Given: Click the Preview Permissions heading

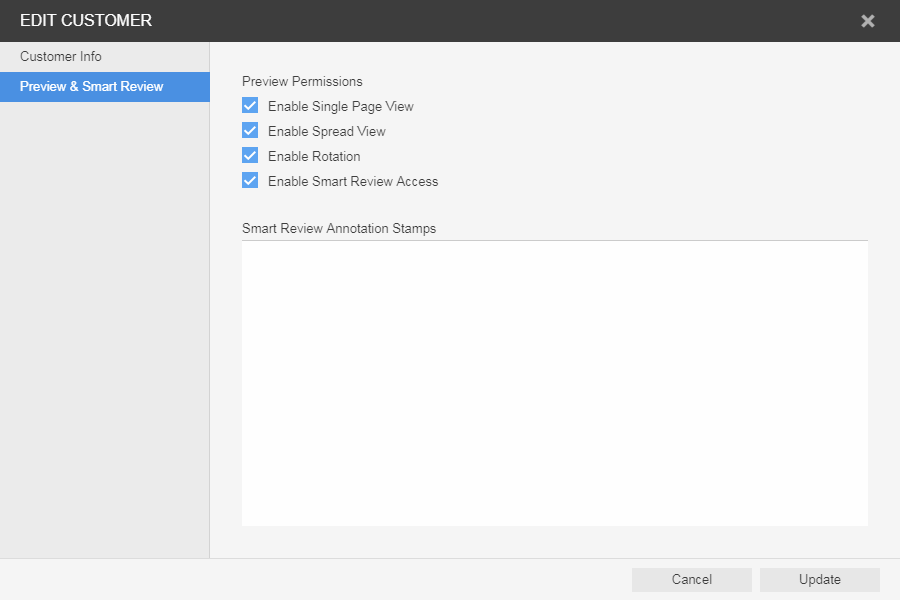Looking at the screenshot, I should coord(302,81).
